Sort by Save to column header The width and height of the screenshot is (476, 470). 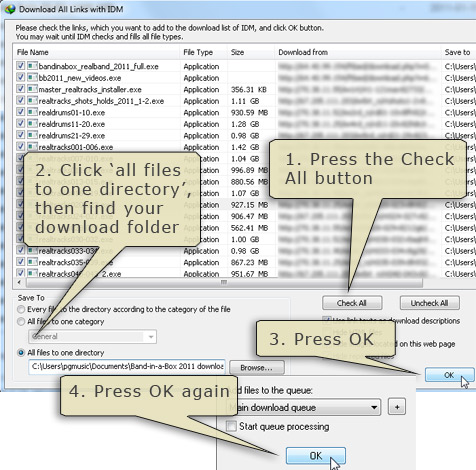[x=457, y=52]
